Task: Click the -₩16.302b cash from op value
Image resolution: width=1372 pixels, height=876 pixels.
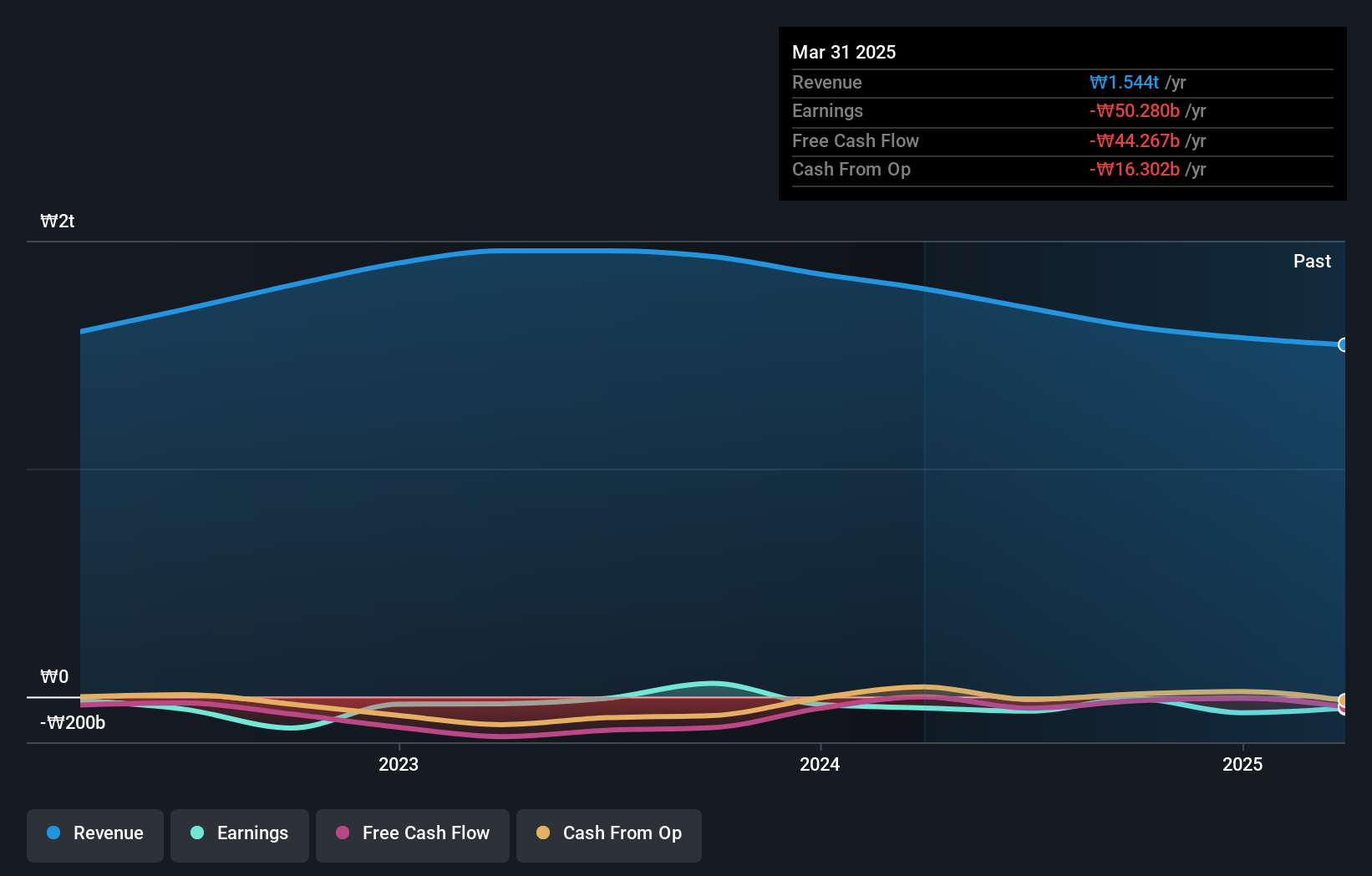Action: [1135, 169]
